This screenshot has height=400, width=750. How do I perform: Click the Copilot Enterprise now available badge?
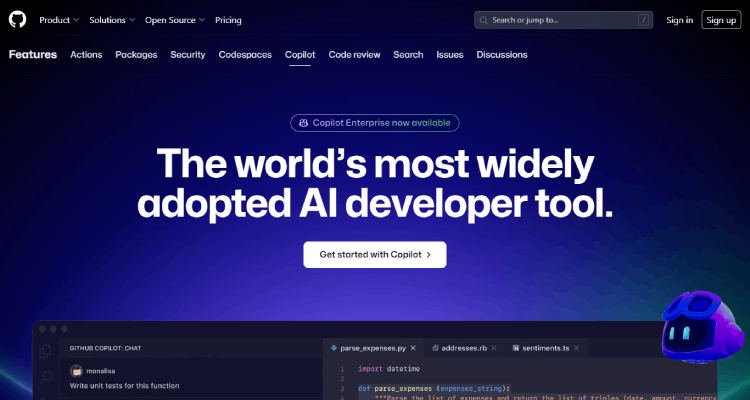[x=375, y=123]
